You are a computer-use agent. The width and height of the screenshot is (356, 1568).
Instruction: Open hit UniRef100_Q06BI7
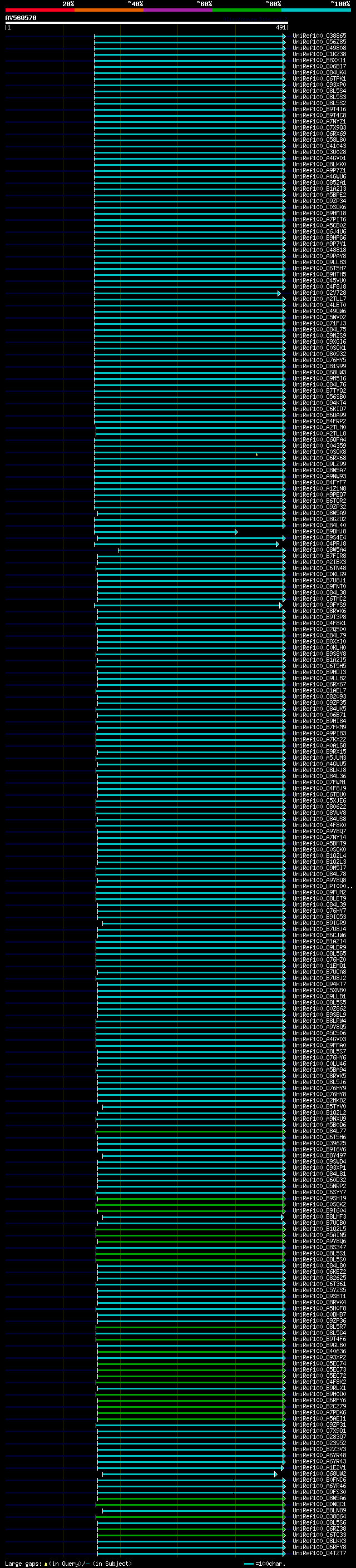319,66
